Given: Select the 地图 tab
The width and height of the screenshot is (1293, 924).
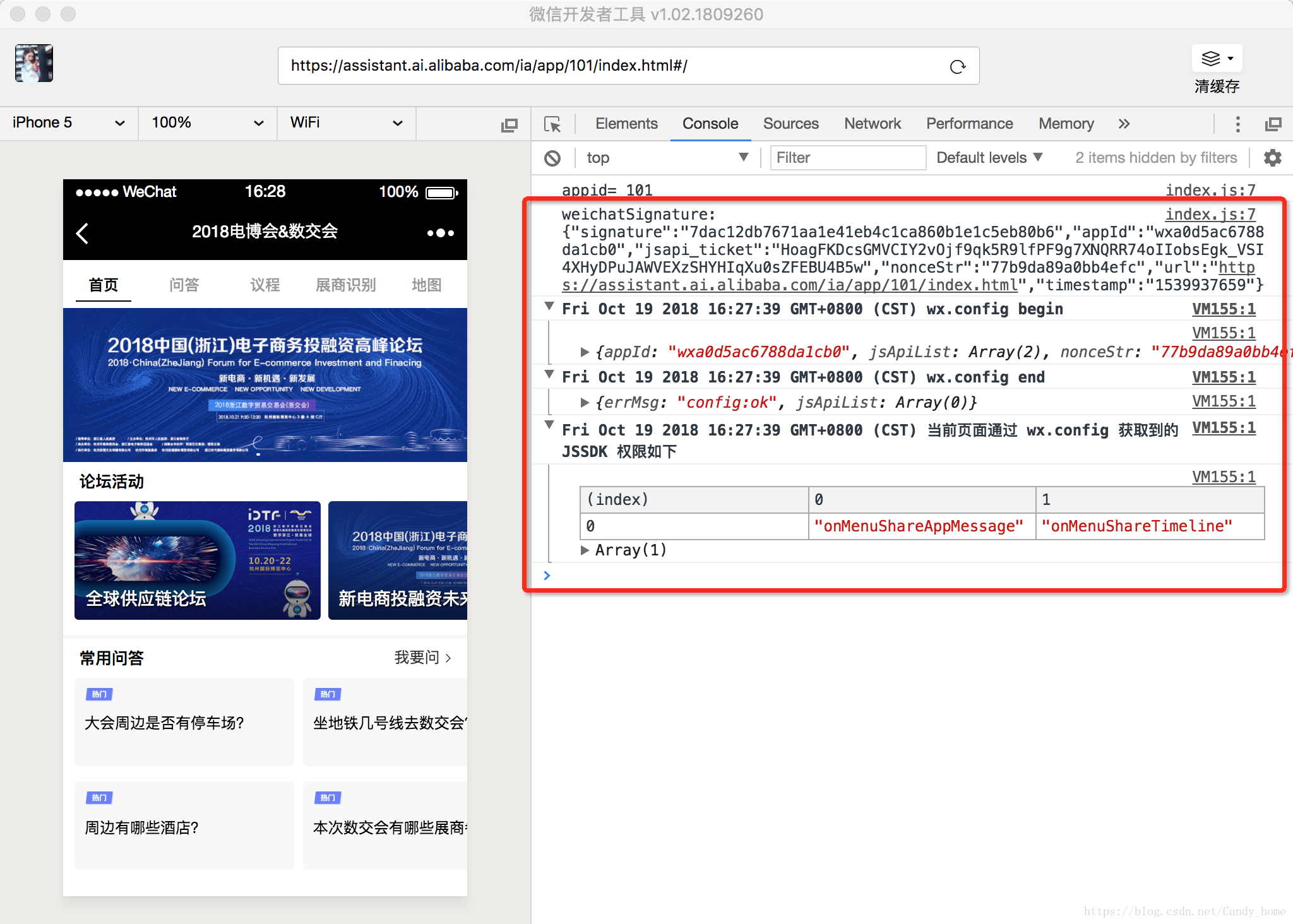Looking at the screenshot, I should click(427, 285).
